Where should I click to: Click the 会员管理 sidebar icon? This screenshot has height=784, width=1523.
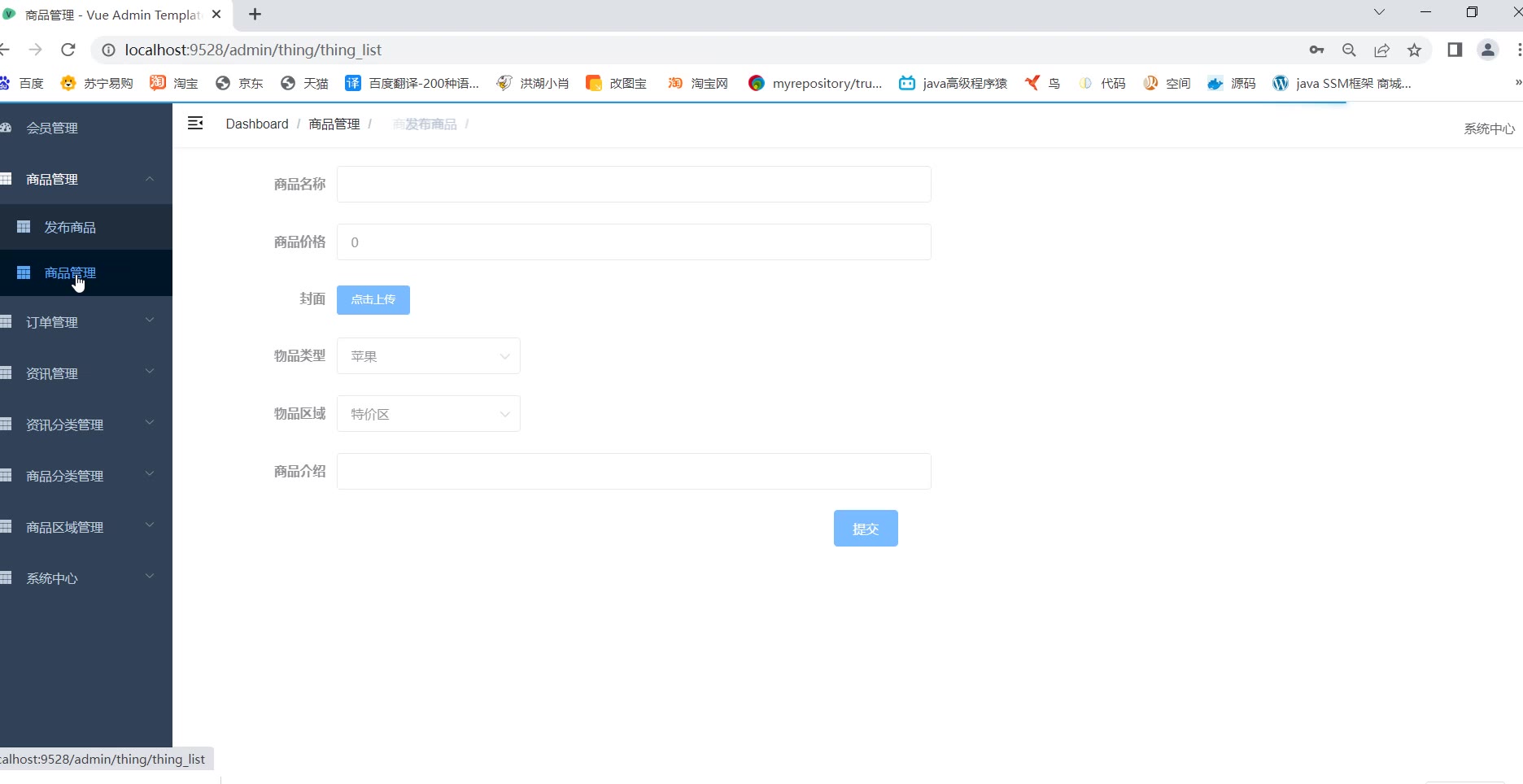[6, 128]
